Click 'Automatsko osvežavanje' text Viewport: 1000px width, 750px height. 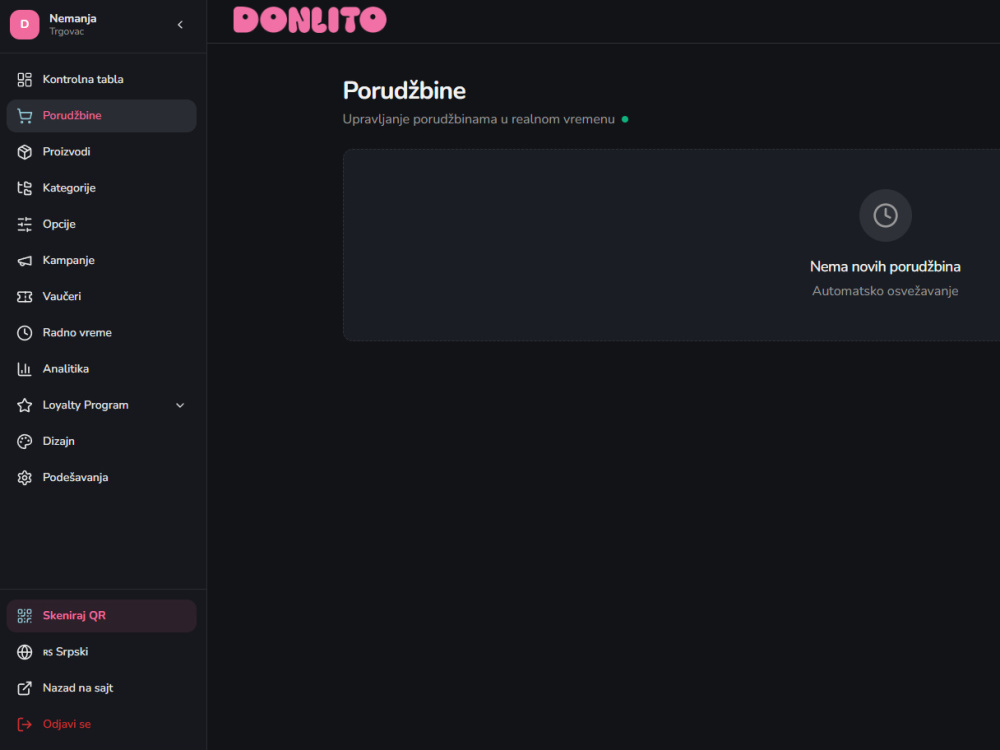[885, 291]
